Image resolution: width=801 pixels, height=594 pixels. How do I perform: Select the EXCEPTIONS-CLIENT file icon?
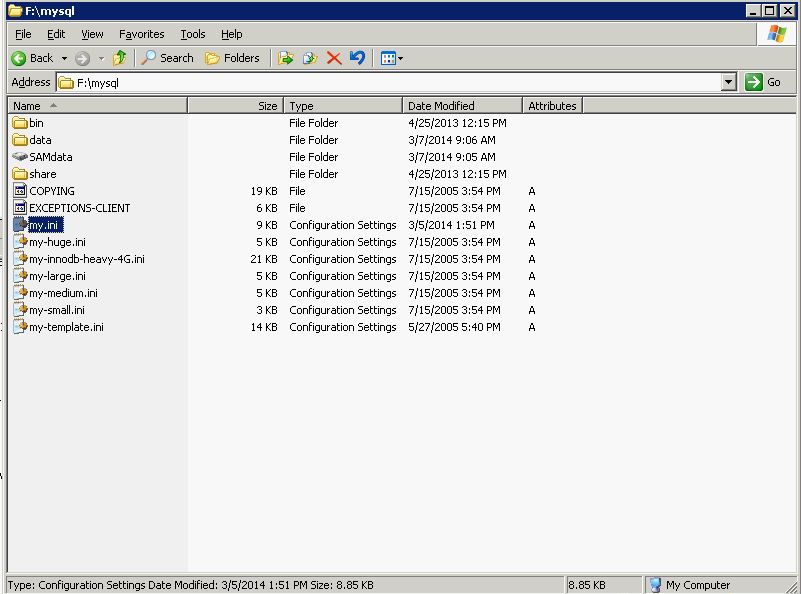(20, 207)
